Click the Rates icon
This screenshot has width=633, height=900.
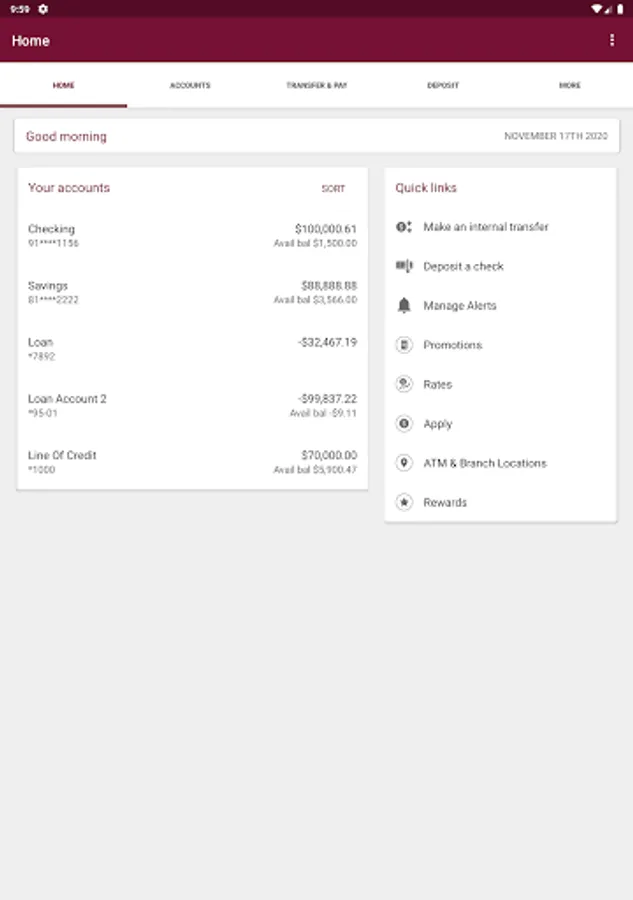(x=404, y=384)
